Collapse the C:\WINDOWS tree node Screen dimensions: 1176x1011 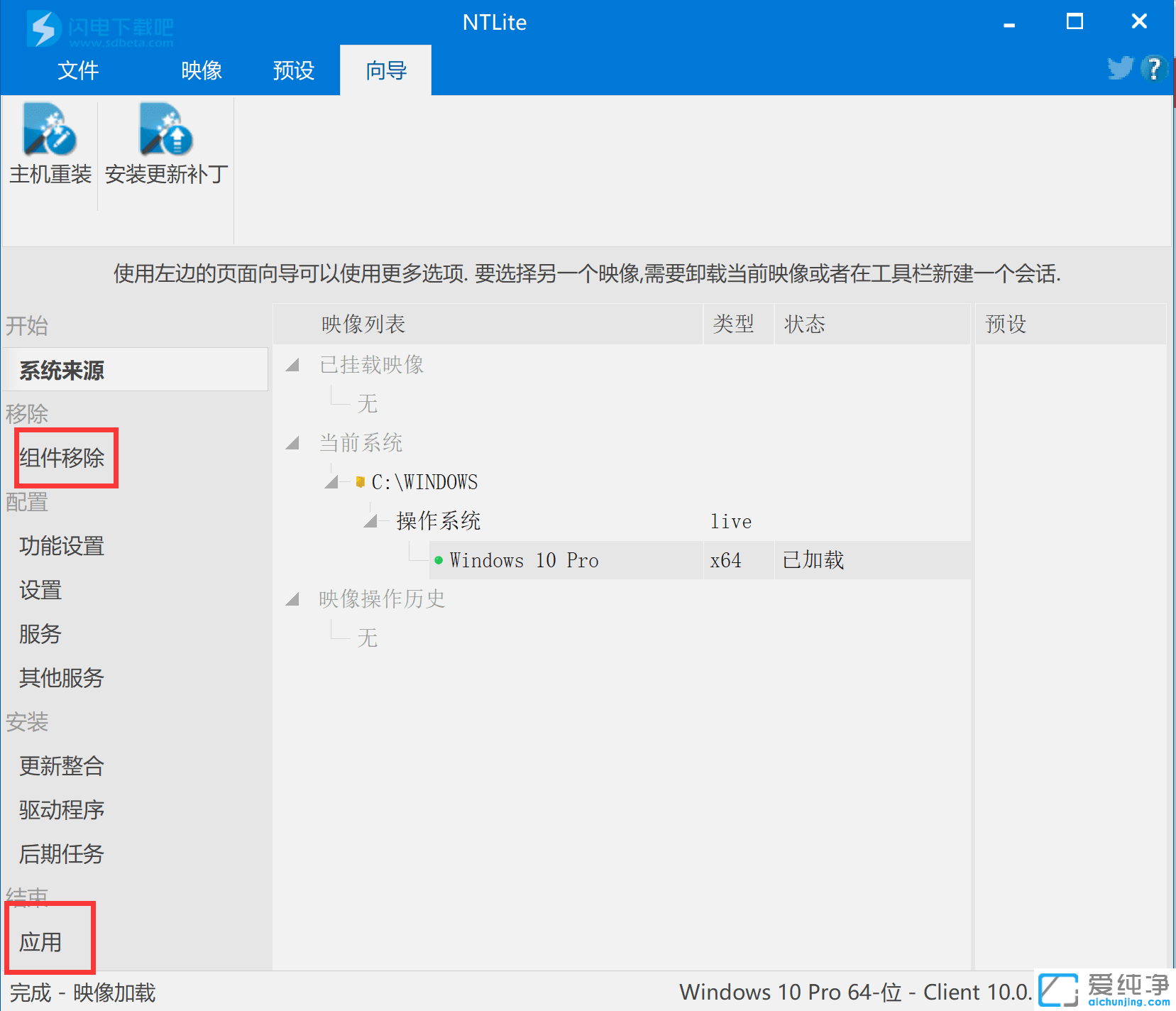click(x=331, y=481)
